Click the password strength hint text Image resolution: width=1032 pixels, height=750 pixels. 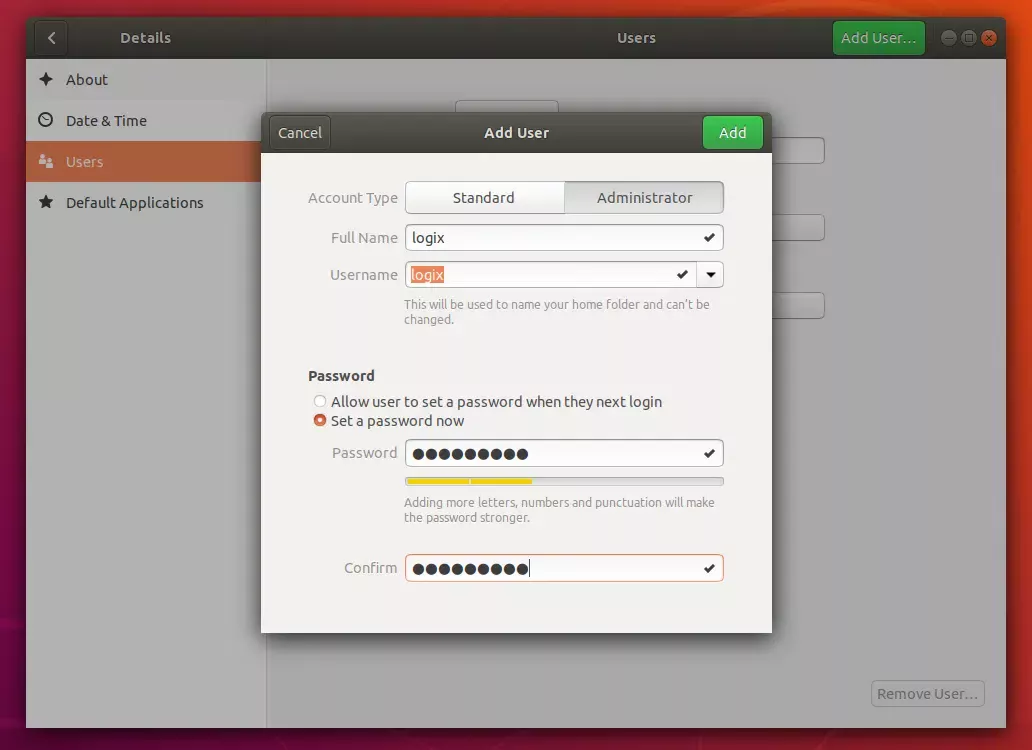(559, 510)
